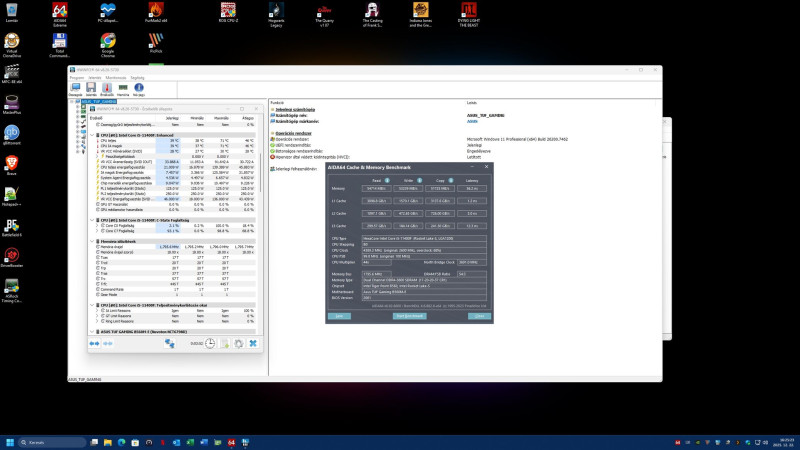The width and height of the screenshot is (800, 450).
Task: Open qBittorrent desktop shortcut
Action: click(11, 135)
